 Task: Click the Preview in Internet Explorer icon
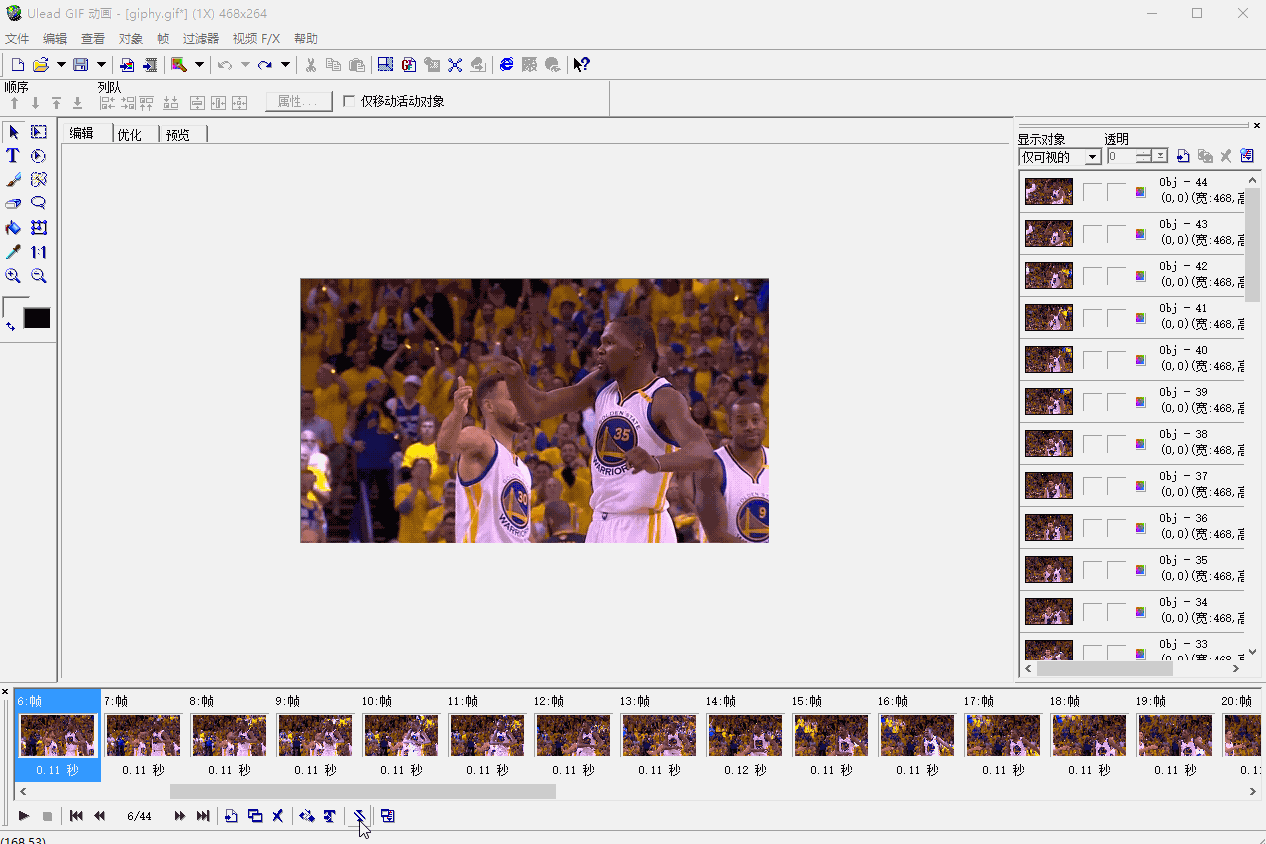pos(506,65)
